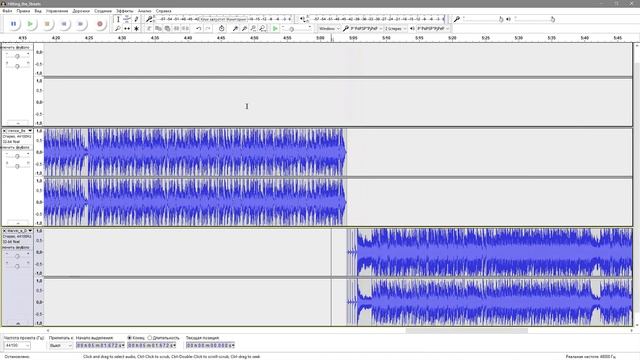The height and width of the screenshot is (360, 640).
Task: Solo the middle audio track
Action: pos(24,147)
